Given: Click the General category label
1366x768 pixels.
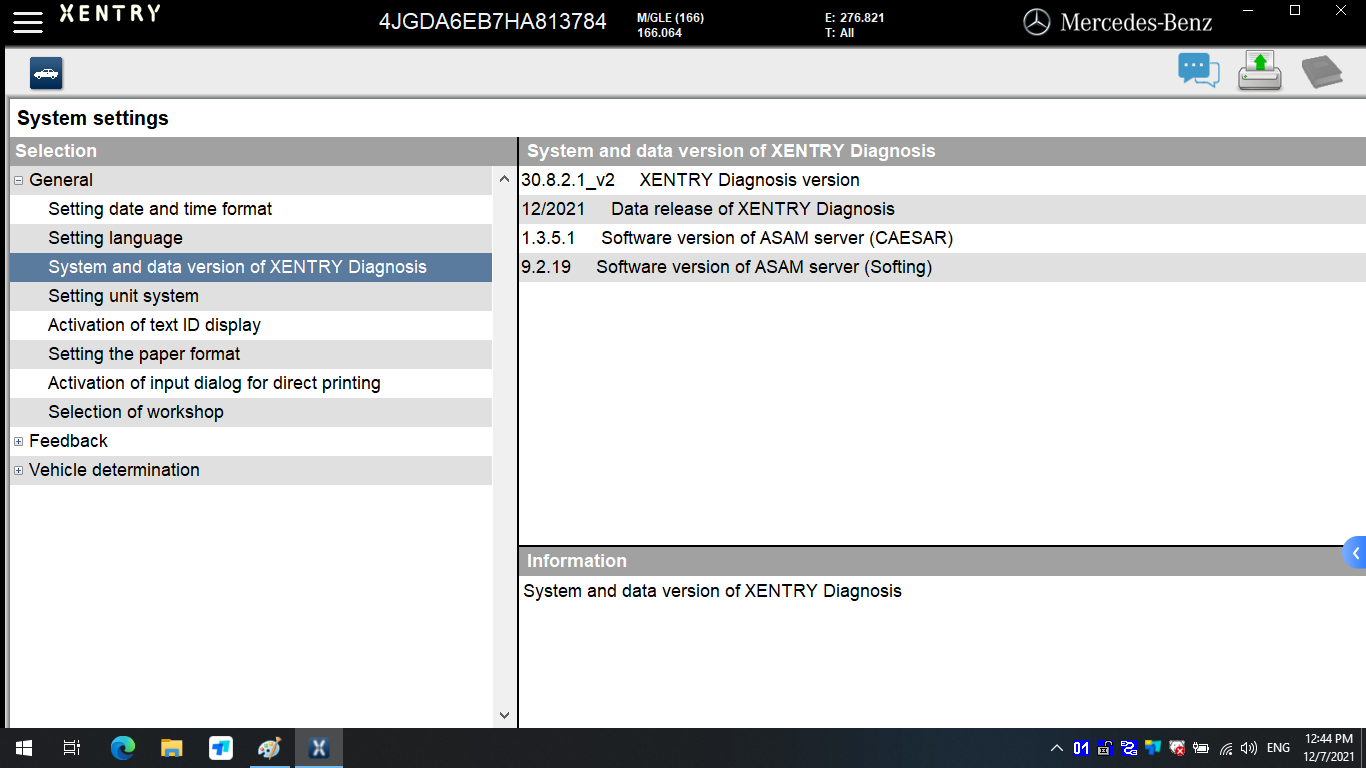Looking at the screenshot, I should pyautogui.click(x=61, y=180).
